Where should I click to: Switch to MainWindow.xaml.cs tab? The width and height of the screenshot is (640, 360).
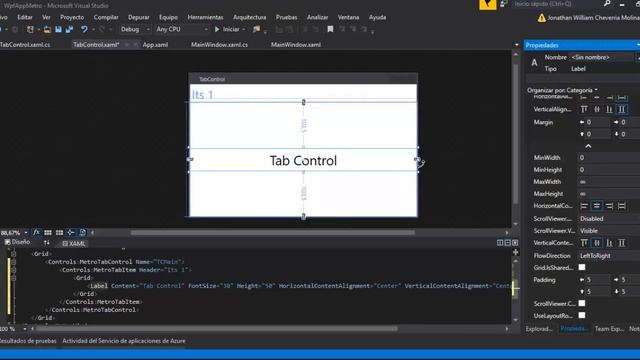click(219, 44)
